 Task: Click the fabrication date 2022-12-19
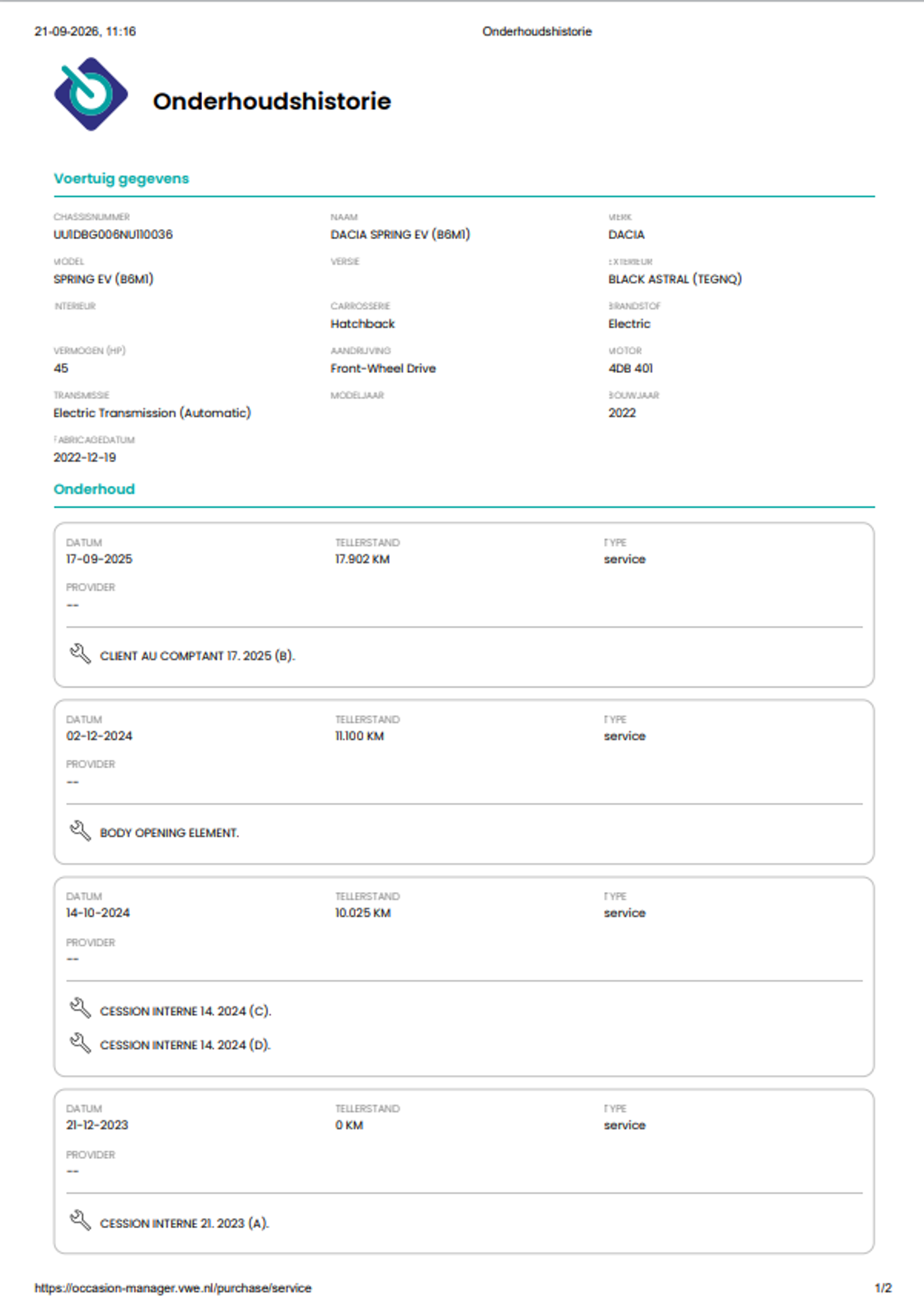(84, 458)
